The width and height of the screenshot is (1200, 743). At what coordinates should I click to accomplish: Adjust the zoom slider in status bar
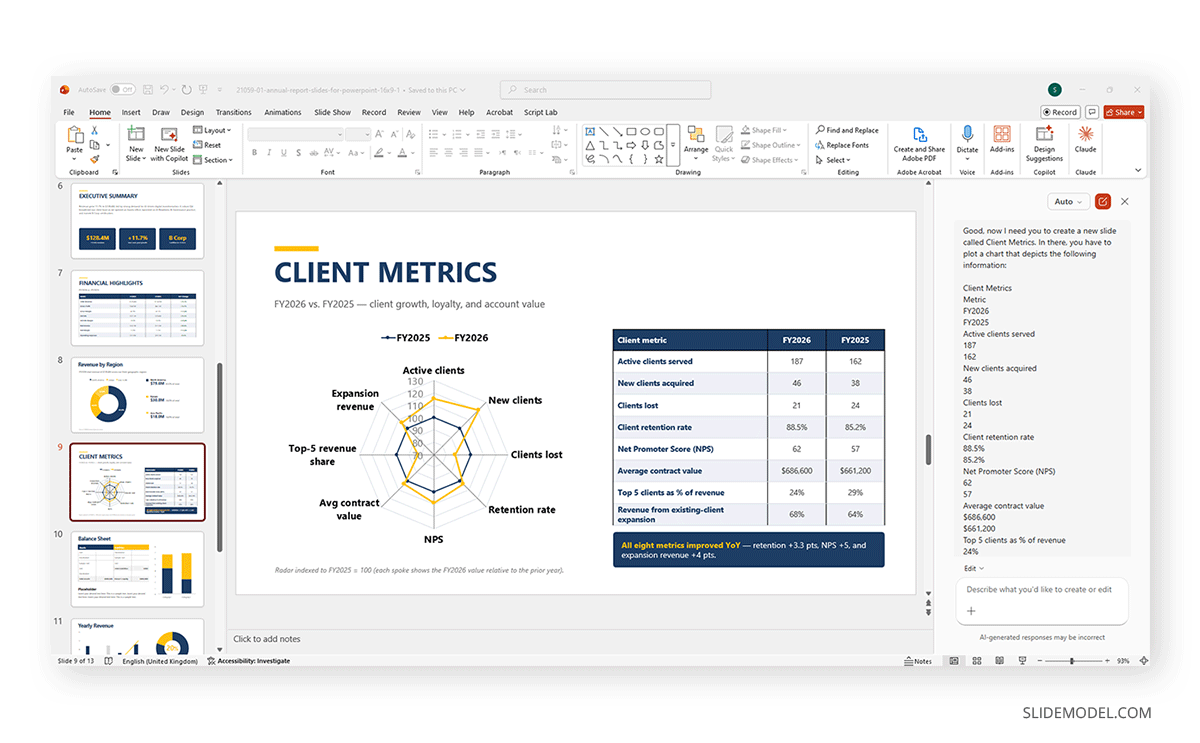click(1072, 661)
